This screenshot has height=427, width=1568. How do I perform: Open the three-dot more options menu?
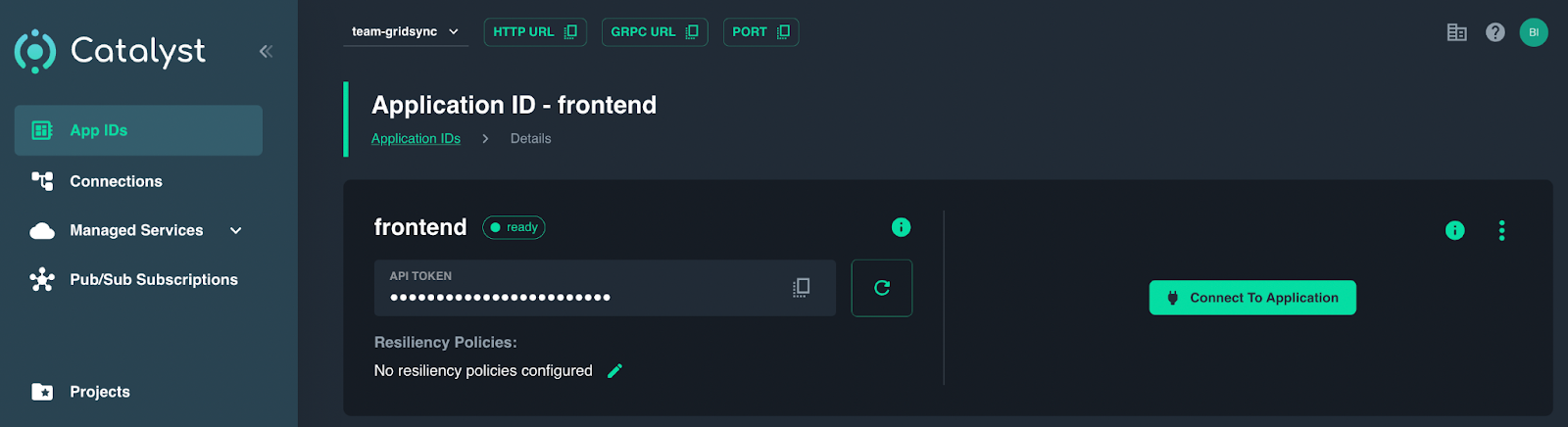click(x=1501, y=230)
